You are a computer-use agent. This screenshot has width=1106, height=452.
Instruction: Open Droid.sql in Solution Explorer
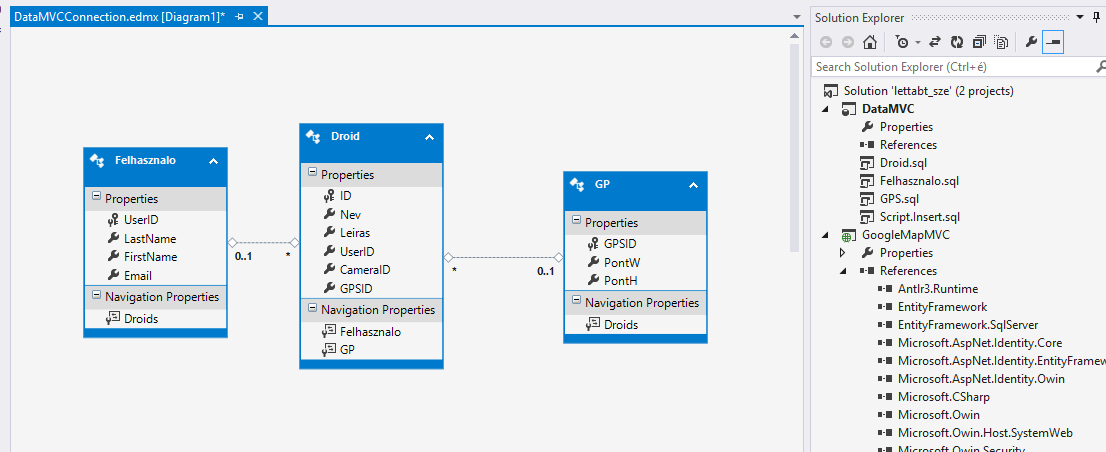[x=902, y=163]
